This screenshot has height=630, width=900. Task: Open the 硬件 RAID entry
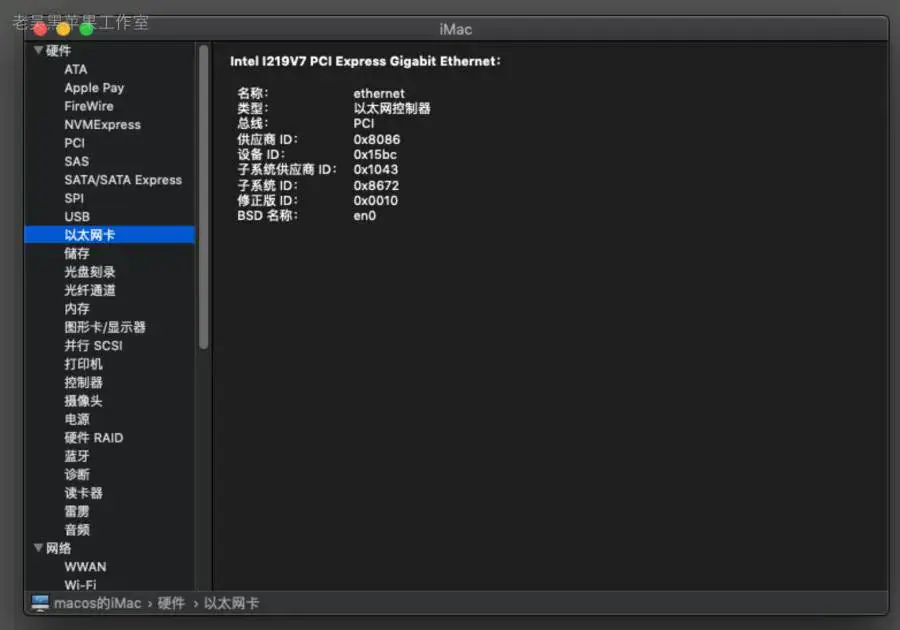click(94, 437)
